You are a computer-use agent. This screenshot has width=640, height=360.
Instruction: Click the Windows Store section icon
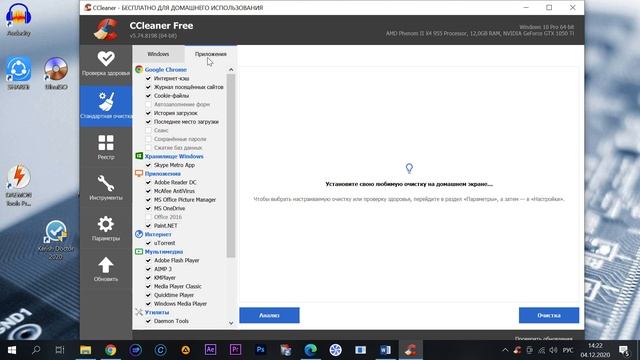[139, 156]
